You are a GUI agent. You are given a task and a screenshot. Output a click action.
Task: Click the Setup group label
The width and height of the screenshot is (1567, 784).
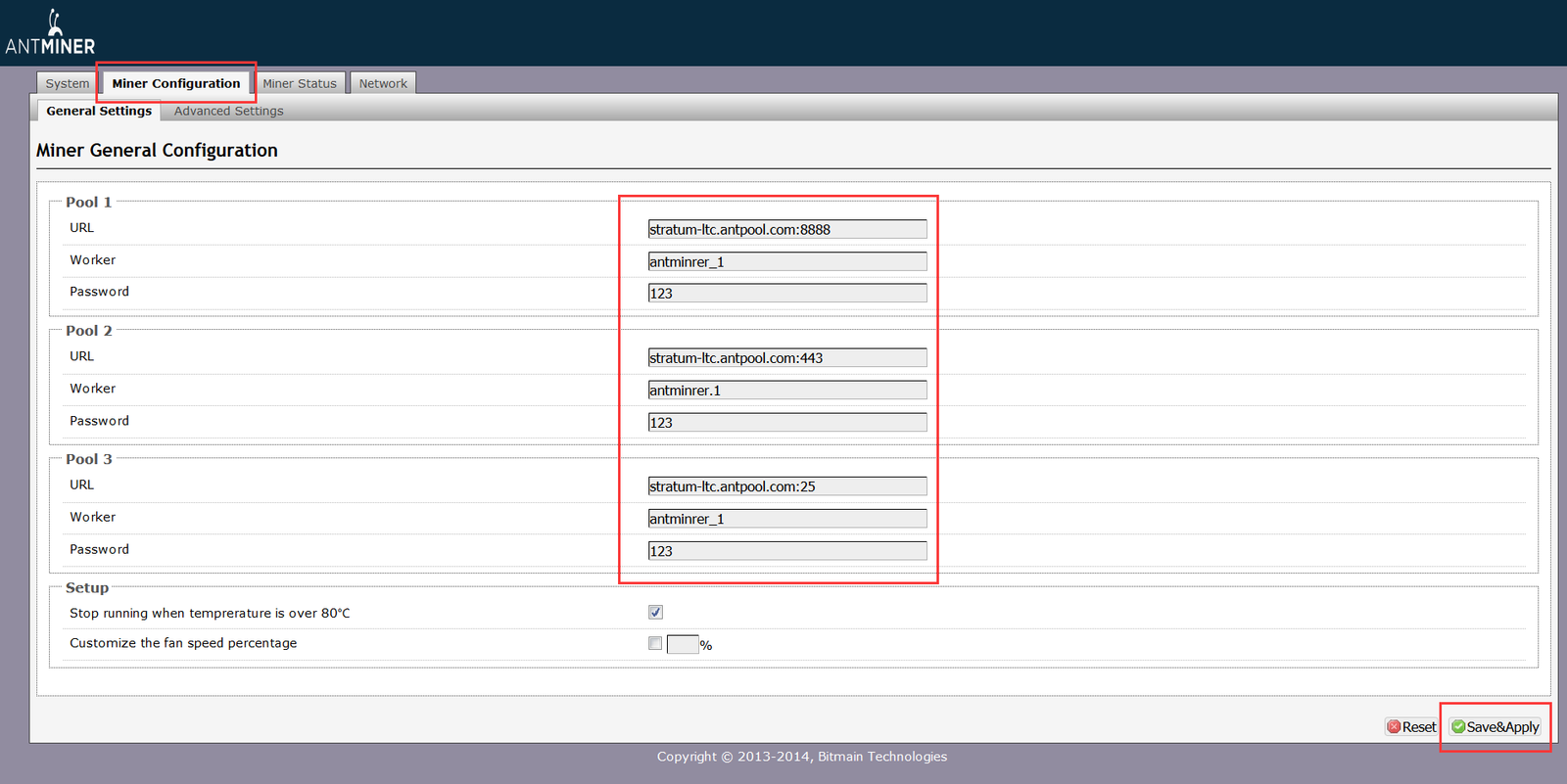point(87,587)
